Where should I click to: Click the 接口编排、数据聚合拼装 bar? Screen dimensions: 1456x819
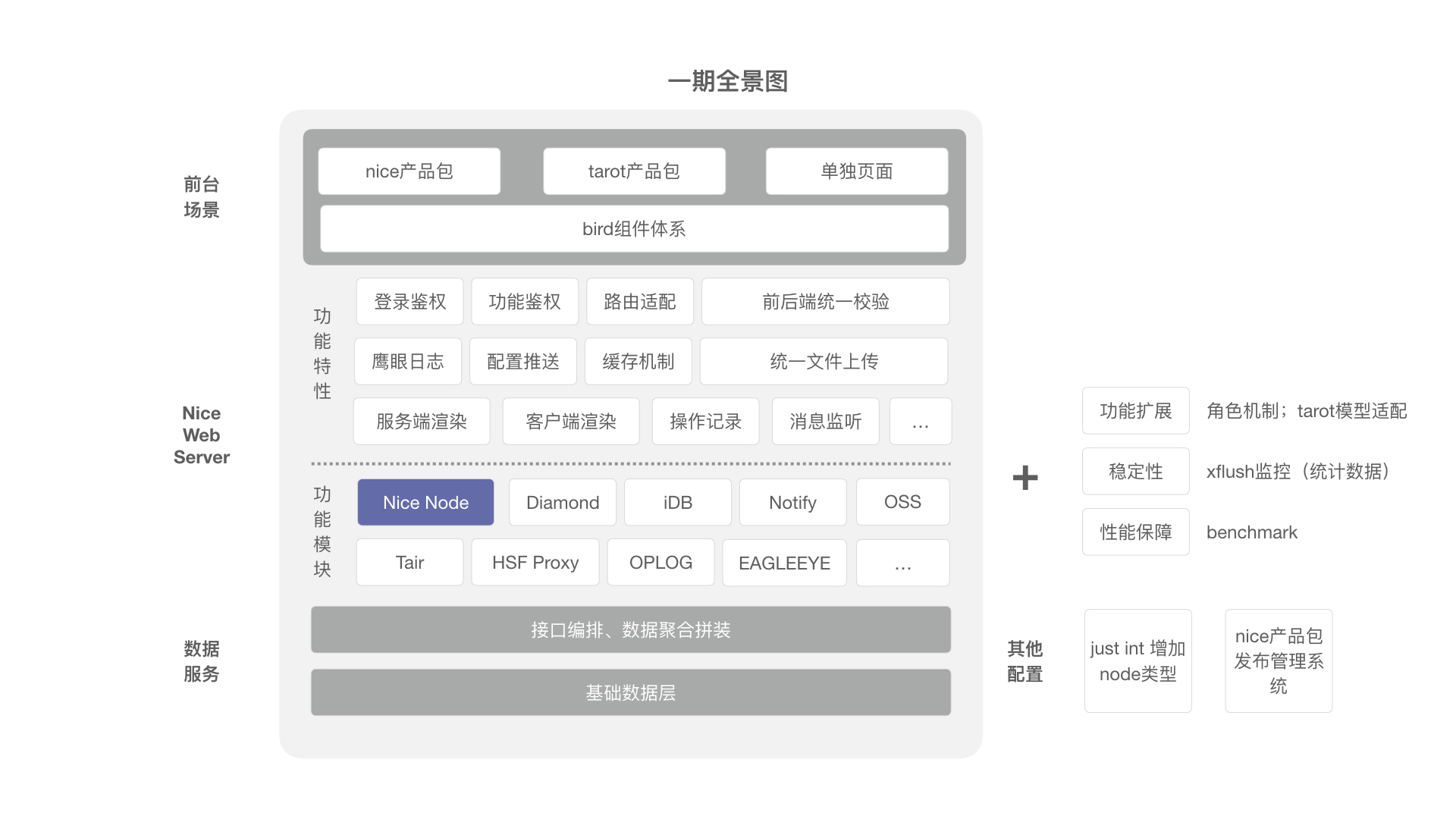pos(630,629)
